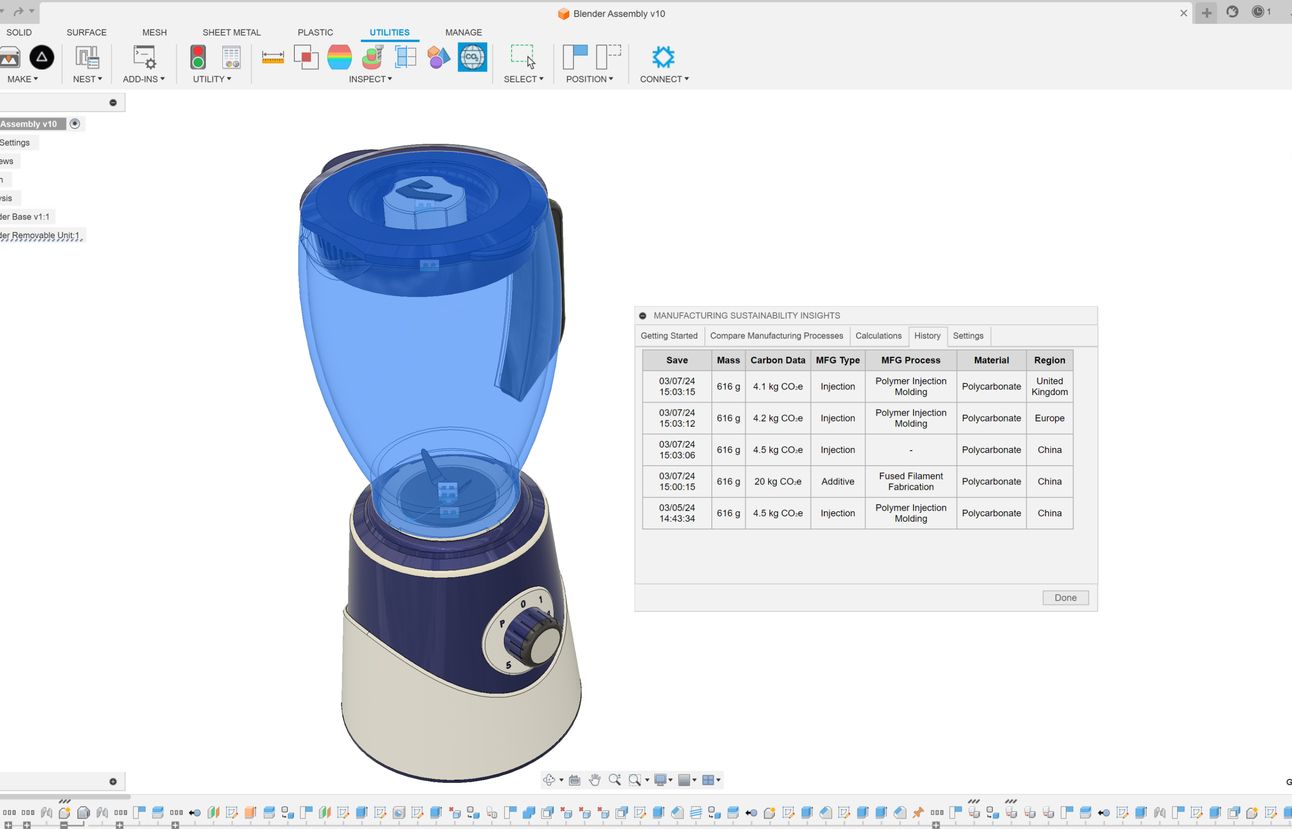The image size is (1292, 829).
Task: Collapse the Manufacturing Sustainability Insights panel
Action: point(643,316)
